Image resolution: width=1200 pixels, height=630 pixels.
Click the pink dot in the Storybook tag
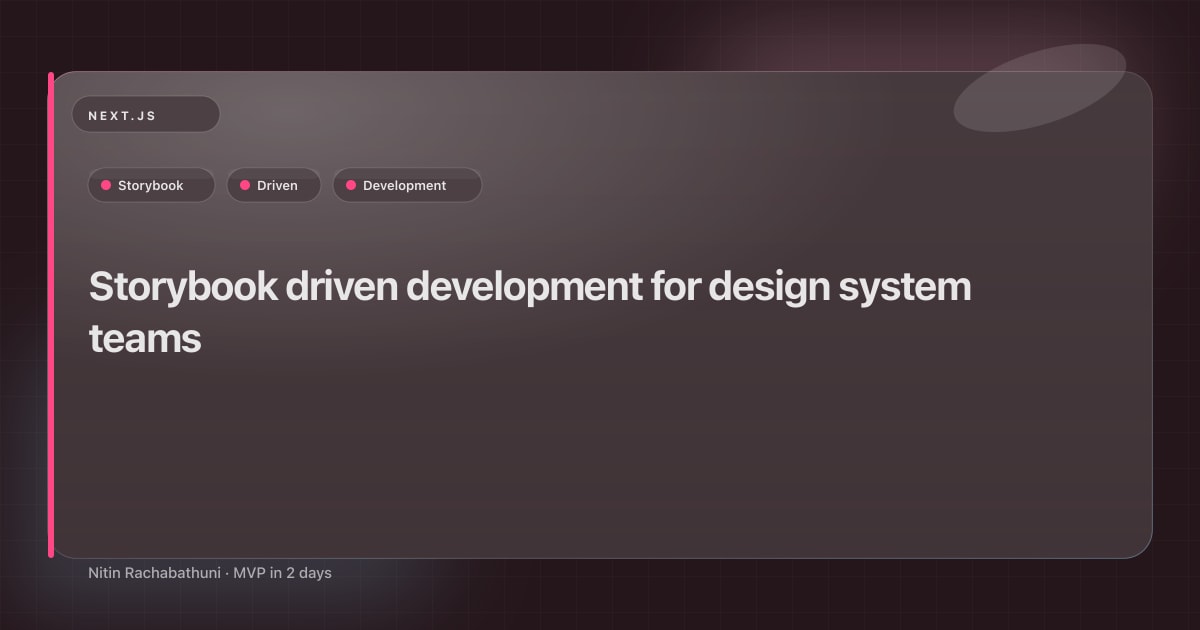(106, 185)
